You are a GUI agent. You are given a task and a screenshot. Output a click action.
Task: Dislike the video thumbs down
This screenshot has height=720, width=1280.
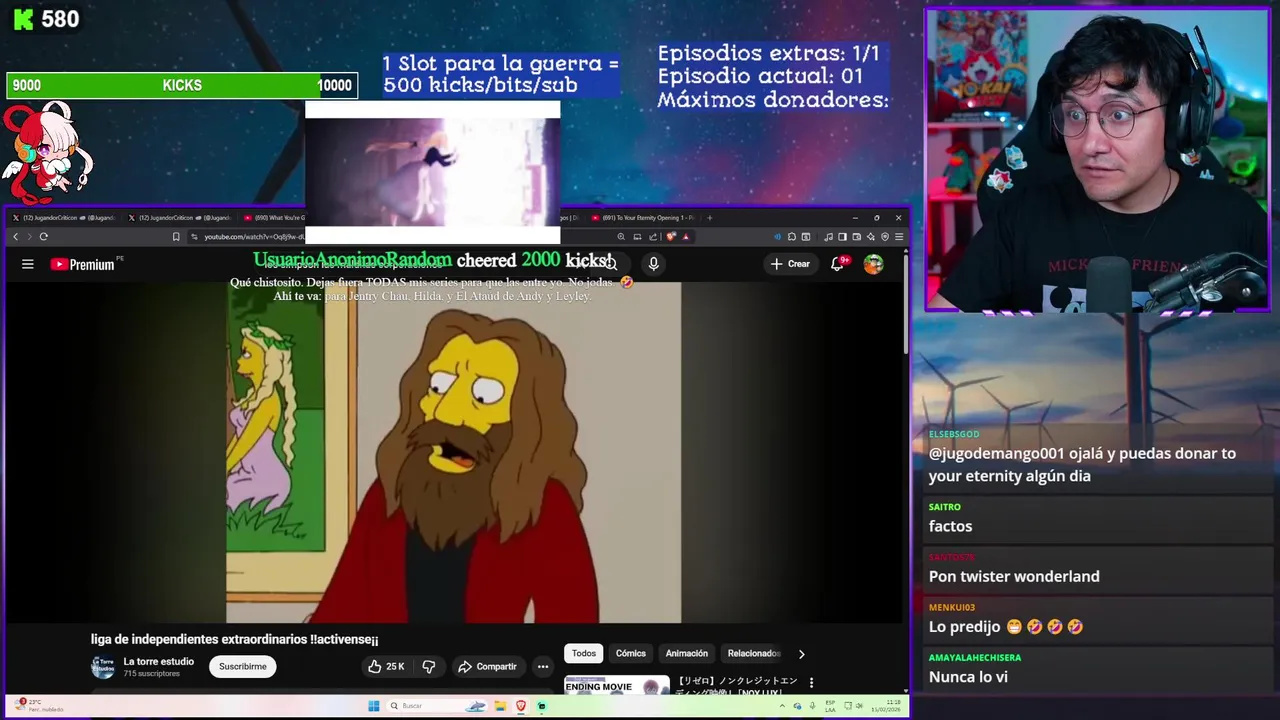429,667
